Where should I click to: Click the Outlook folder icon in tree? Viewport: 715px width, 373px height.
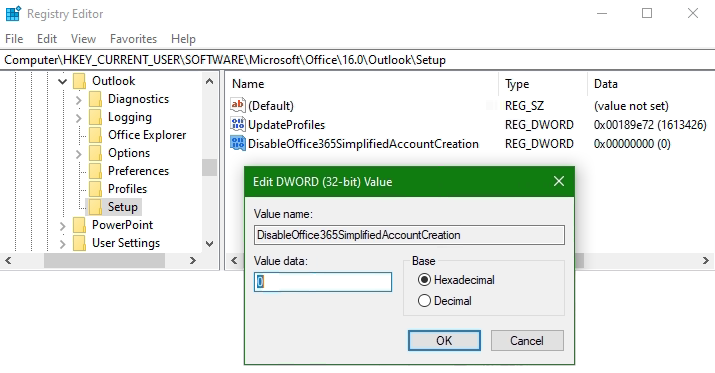click(79, 81)
